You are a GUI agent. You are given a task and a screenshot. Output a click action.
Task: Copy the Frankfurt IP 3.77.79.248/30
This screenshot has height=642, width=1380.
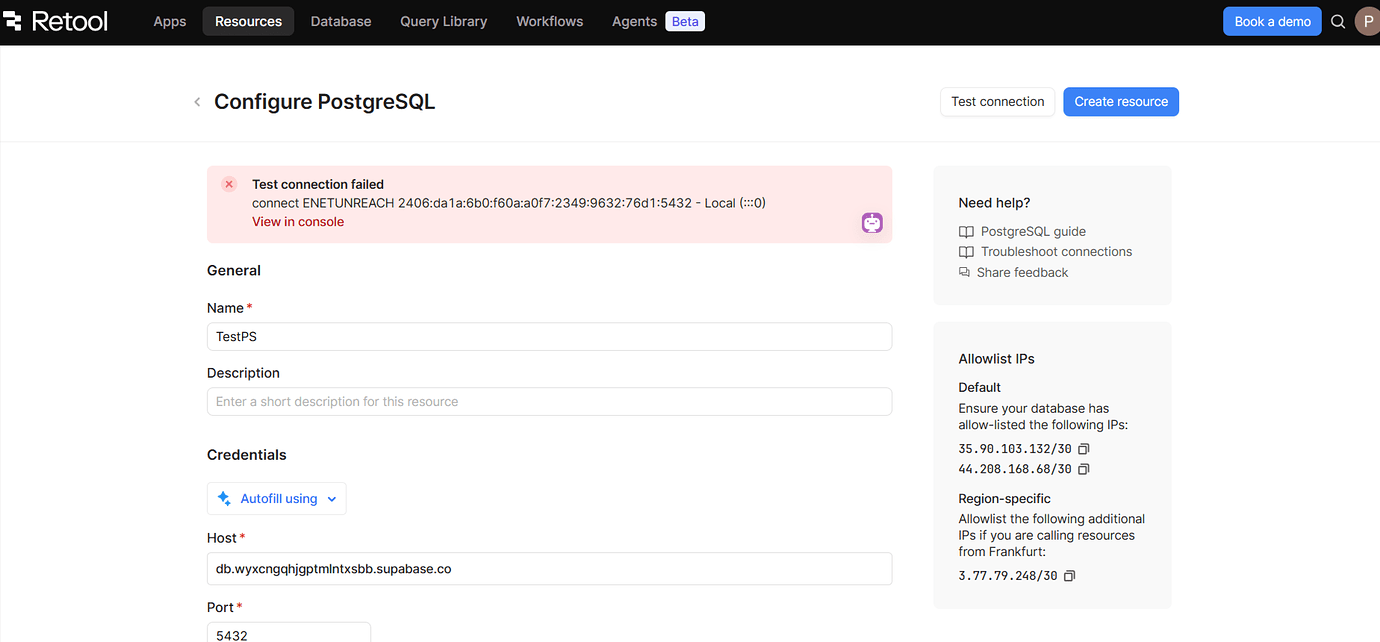pyautogui.click(x=1069, y=575)
